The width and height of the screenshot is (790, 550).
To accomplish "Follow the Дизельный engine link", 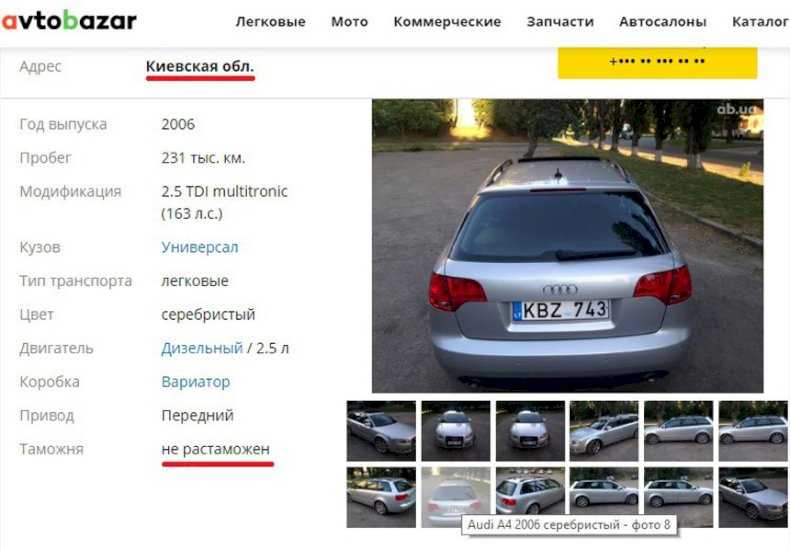I will click(202, 348).
